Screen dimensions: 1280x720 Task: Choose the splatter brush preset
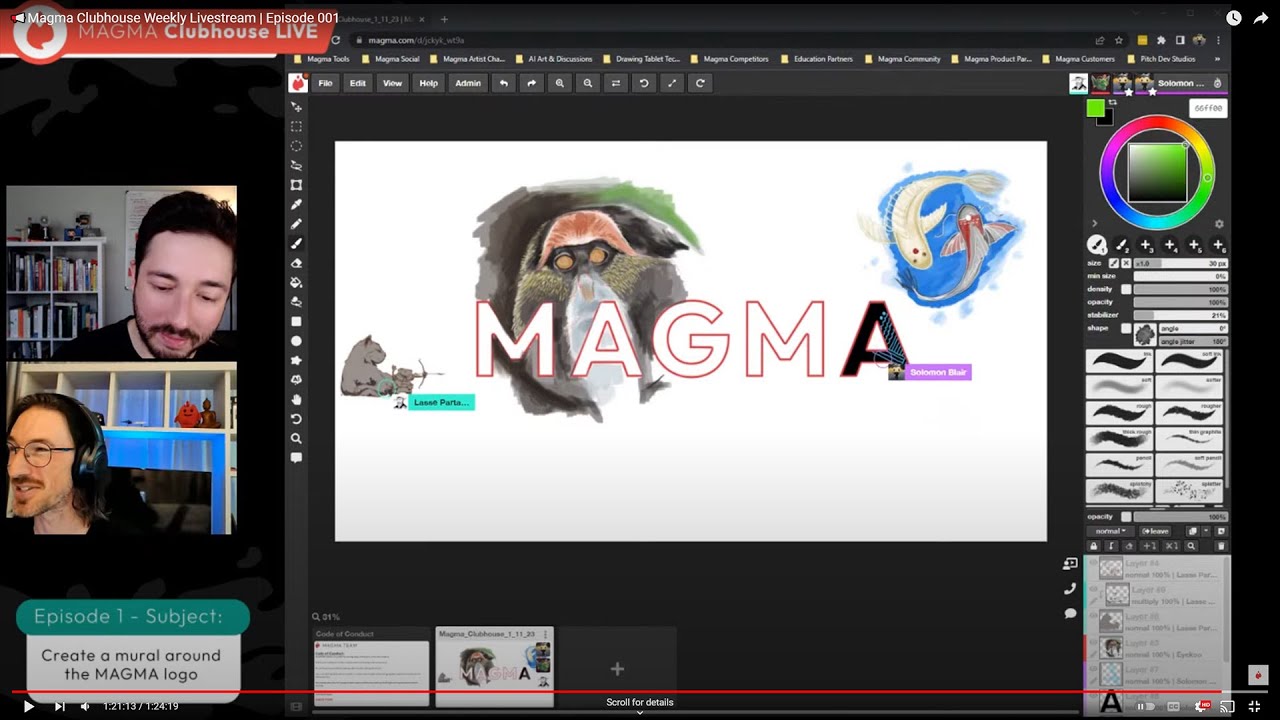(x=1190, y=489)
